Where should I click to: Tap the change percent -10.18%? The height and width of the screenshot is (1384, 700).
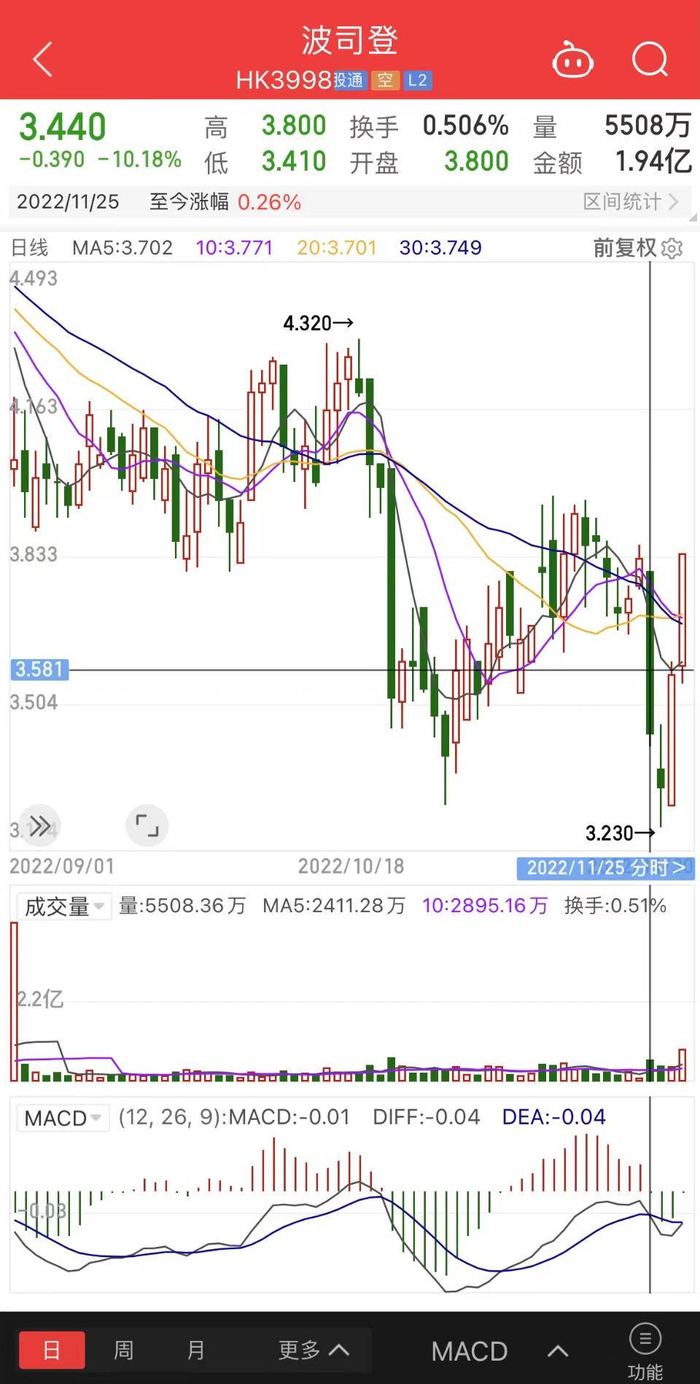[140, 160]
